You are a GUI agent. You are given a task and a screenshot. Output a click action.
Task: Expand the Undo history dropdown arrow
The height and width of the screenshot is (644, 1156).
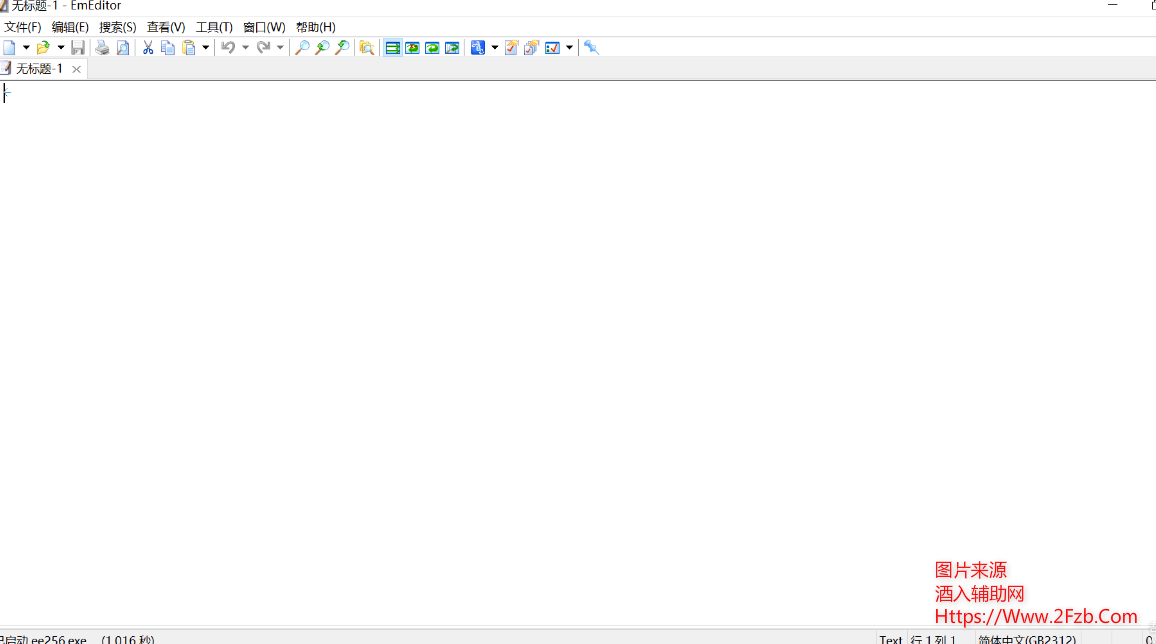245,48
